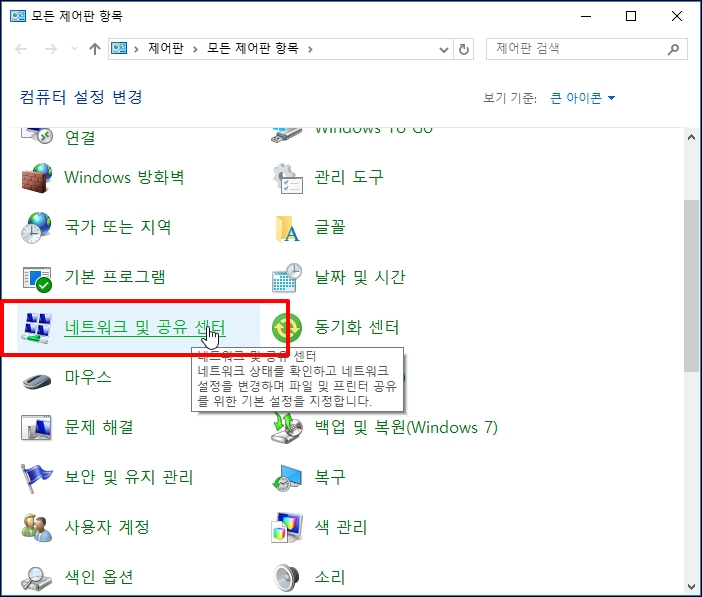
Task: Open the 마우스 icon
Action: [37, 381]
